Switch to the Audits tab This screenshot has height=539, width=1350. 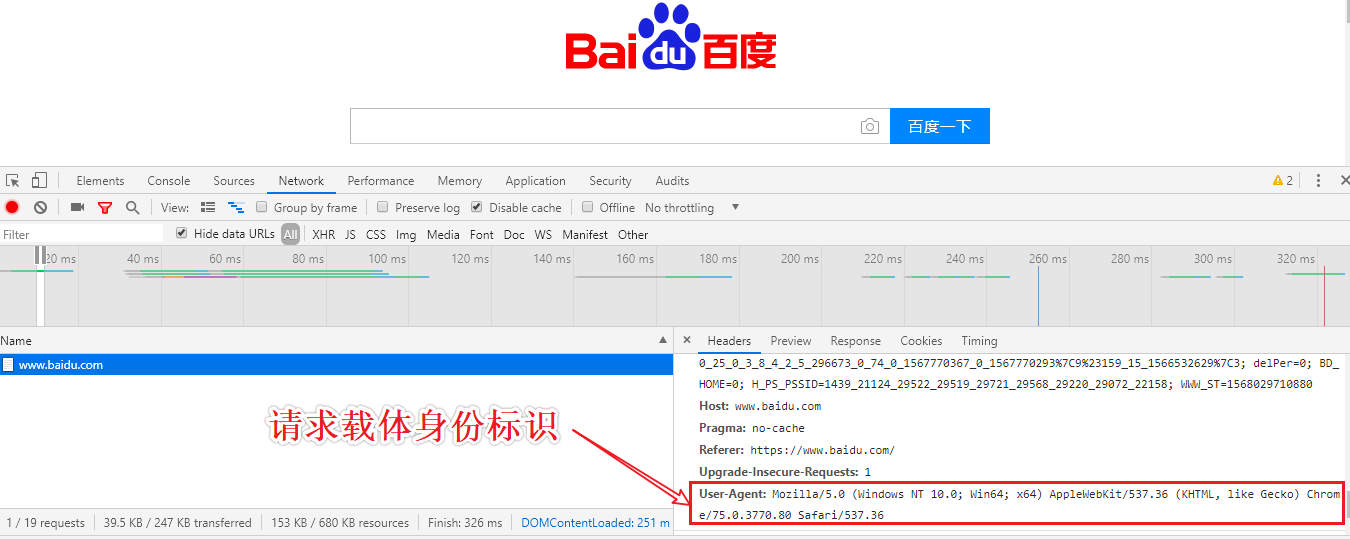672,181
